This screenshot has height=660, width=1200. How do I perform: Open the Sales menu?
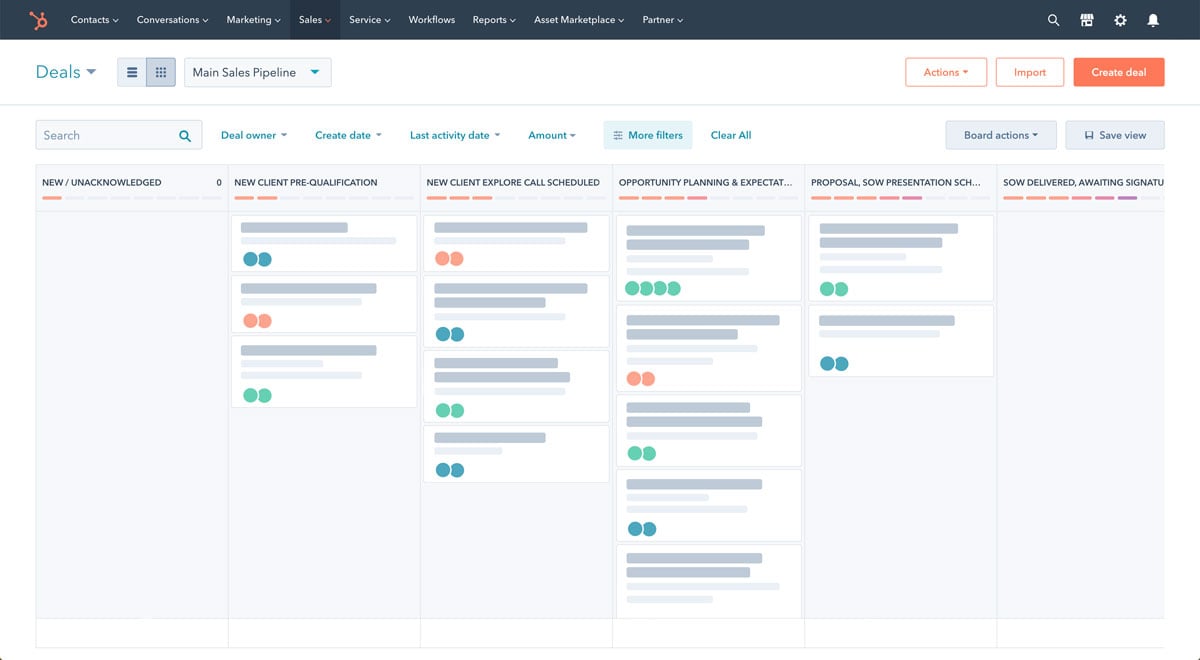[313, 19]
